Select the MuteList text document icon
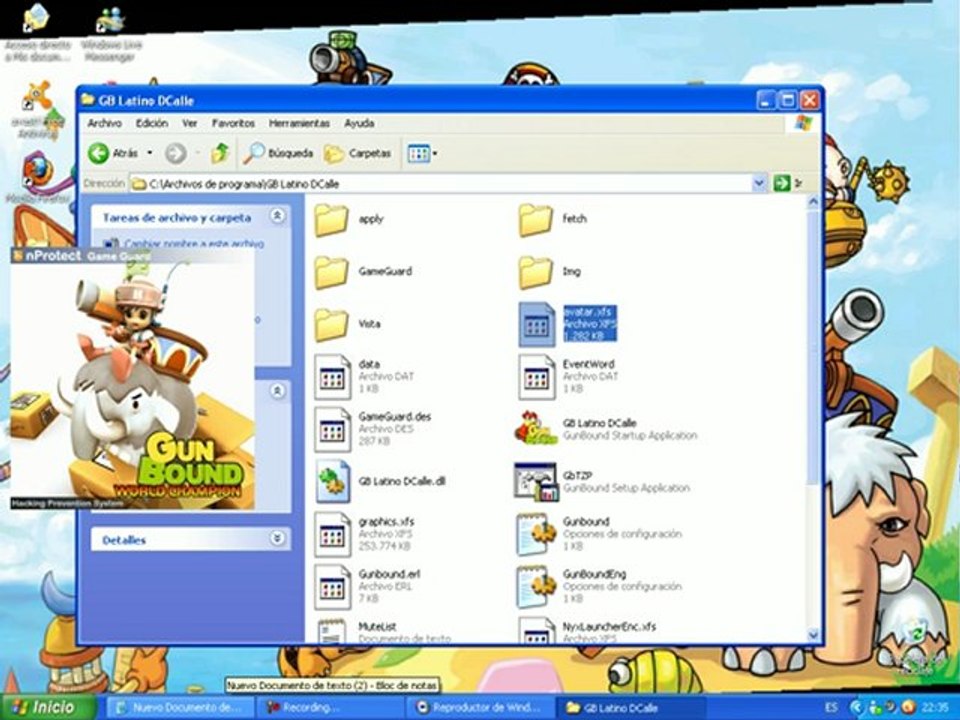This screenshot has width=960, height=720. tap(332, 631)
